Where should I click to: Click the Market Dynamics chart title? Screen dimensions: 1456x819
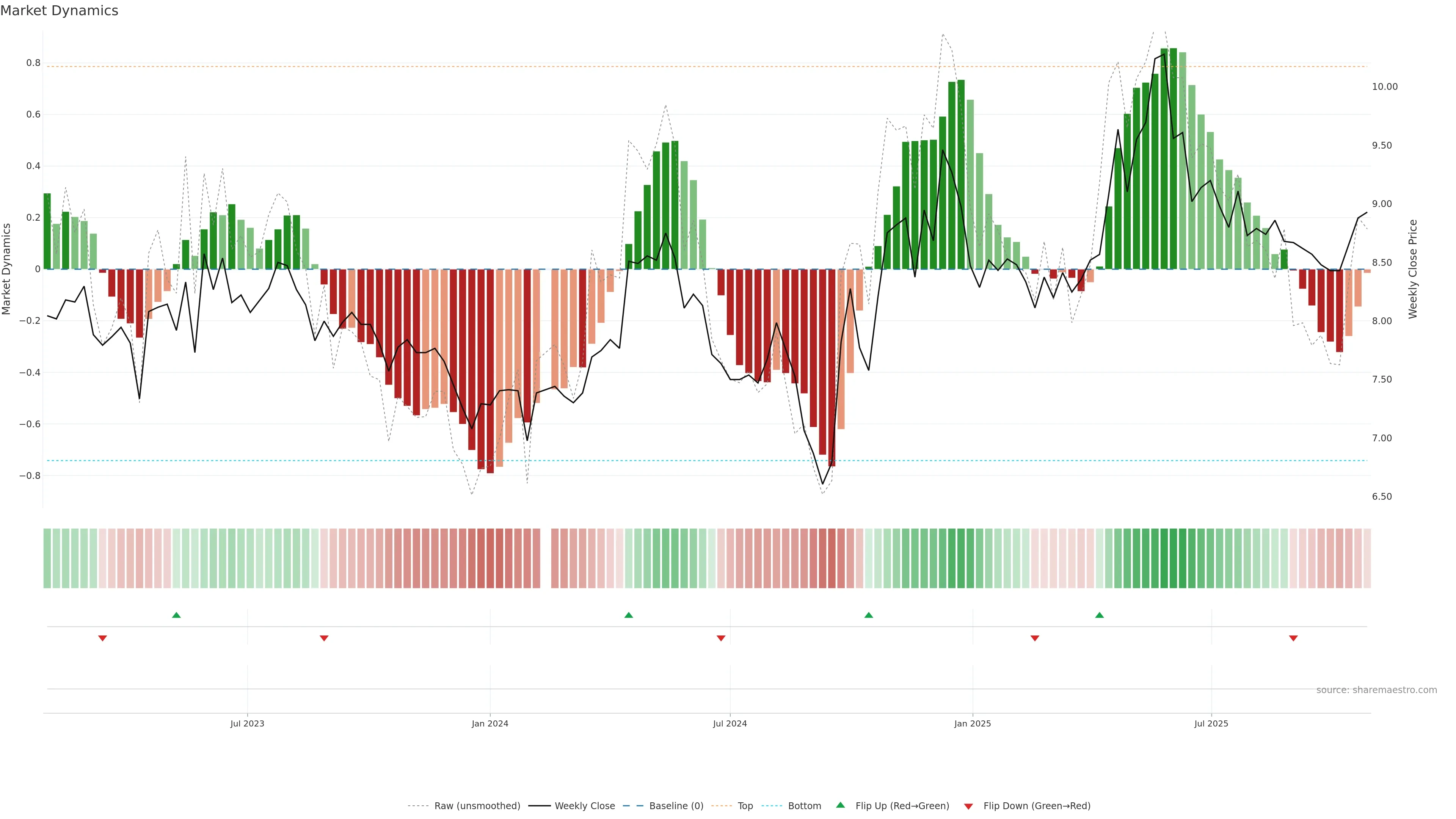60,11
